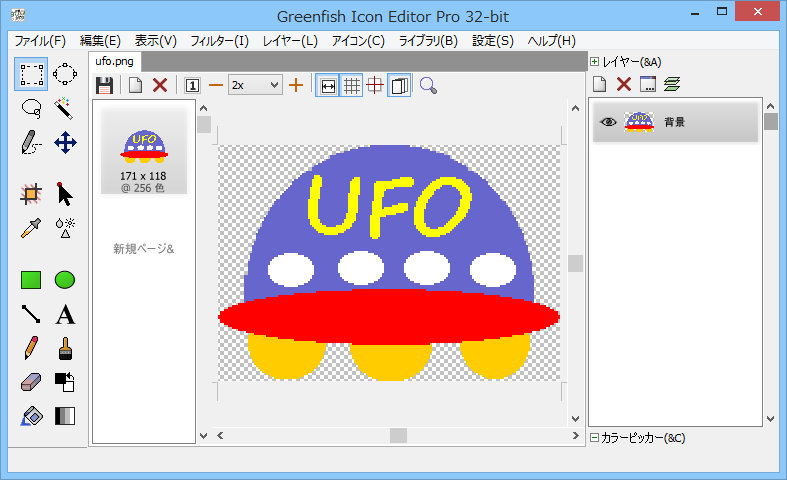The width and height of the screenshot is (787, 480).
Task: Select the Pencil tool
Action: coord(31,348)
